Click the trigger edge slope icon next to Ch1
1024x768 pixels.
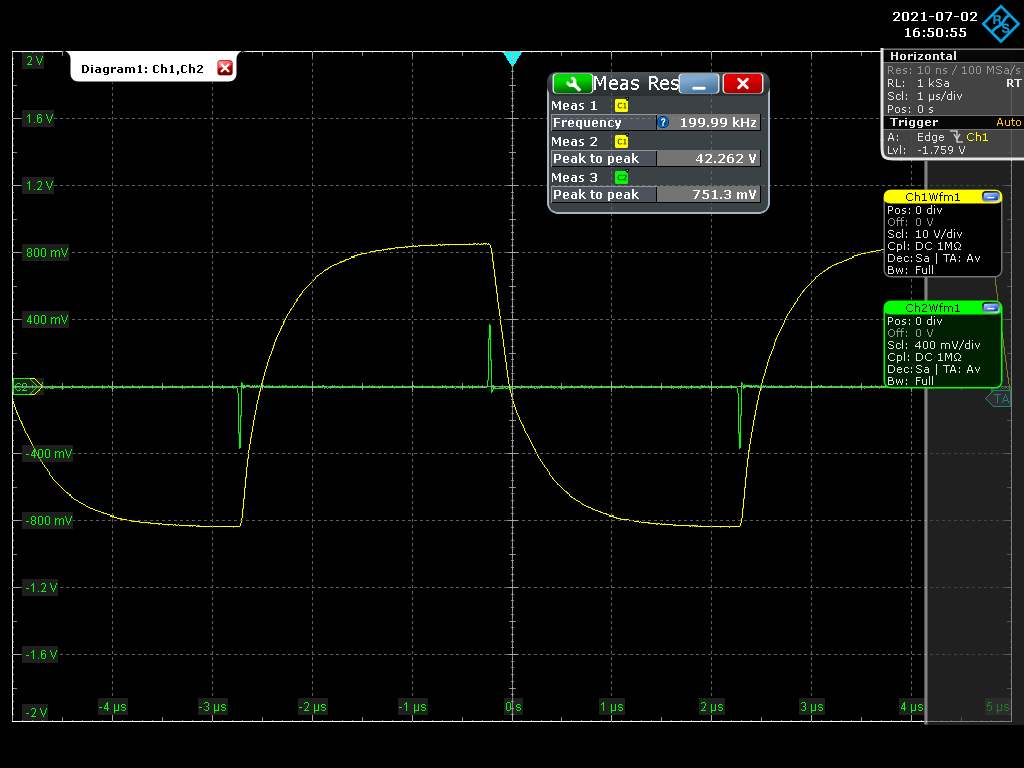(x=956, y=137)
